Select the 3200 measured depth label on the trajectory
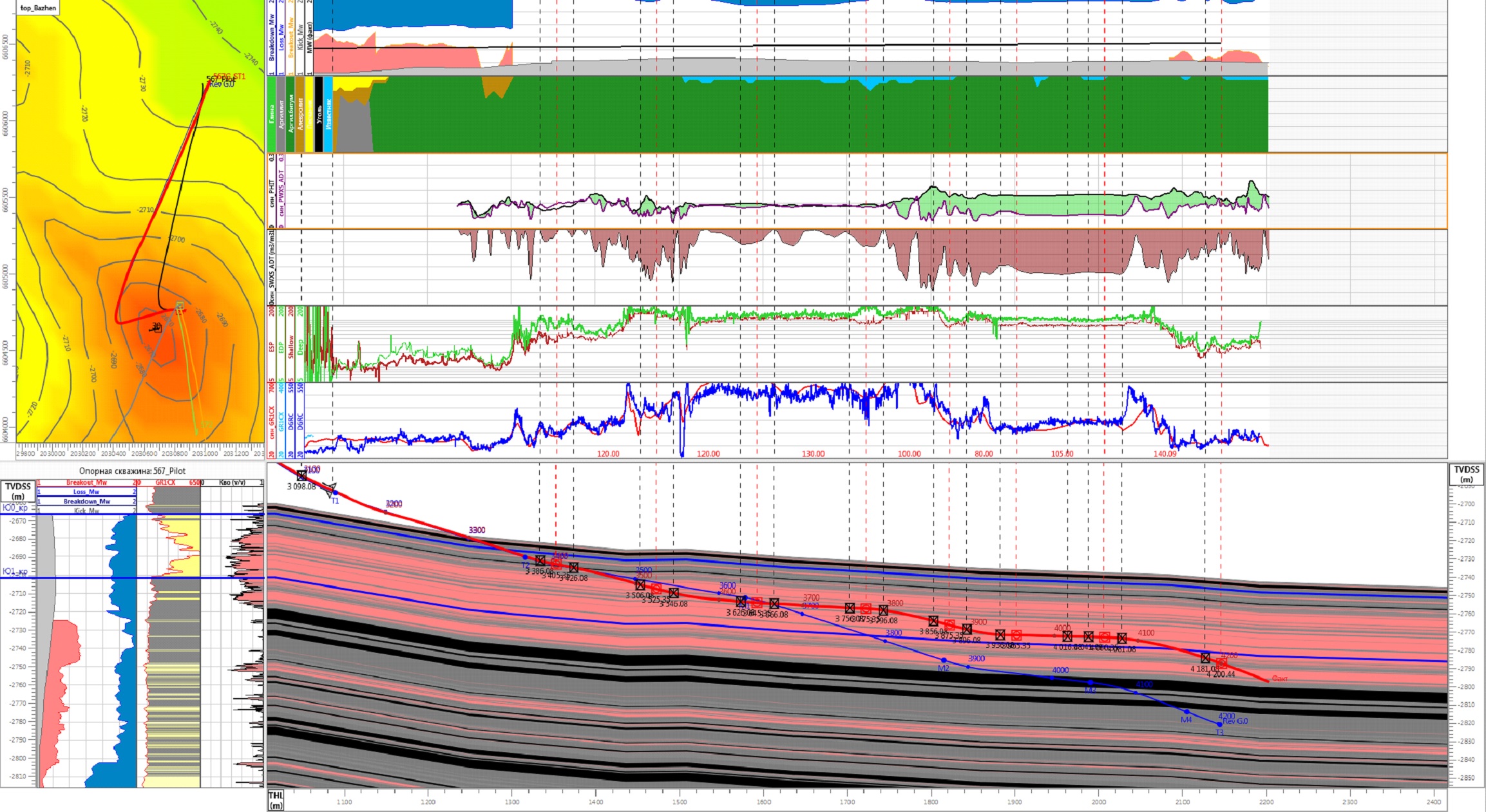 pyautogui.click(x=394, y=504)
